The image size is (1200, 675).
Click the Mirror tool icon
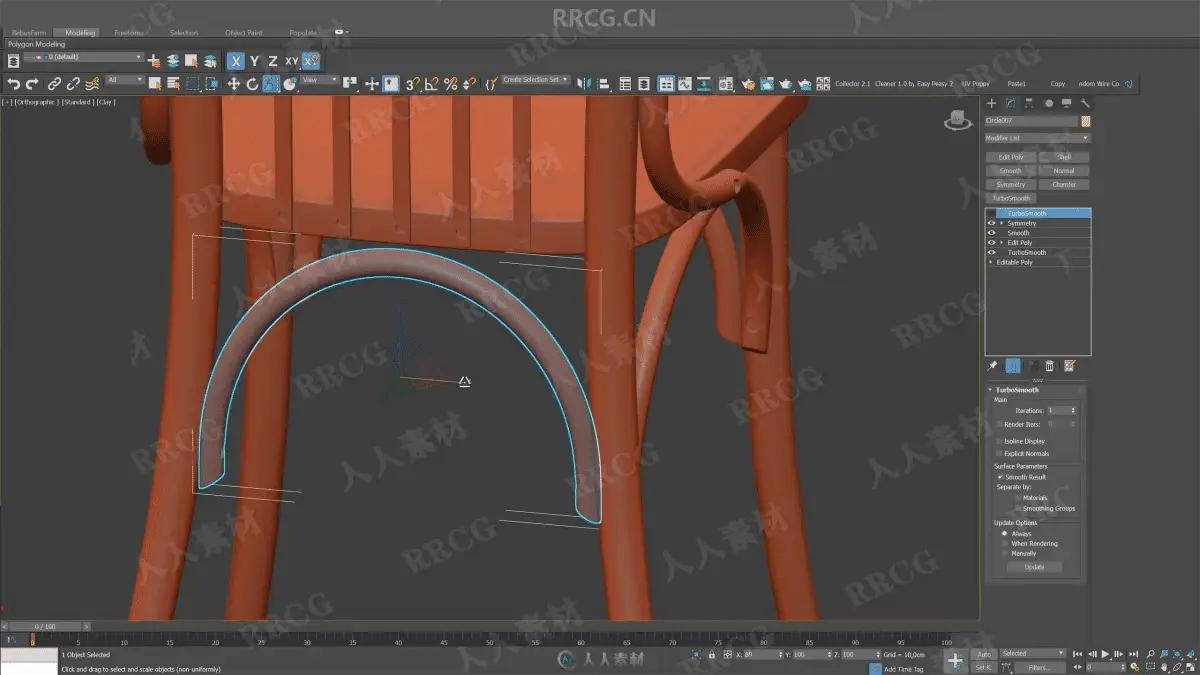tap(585, 84)
